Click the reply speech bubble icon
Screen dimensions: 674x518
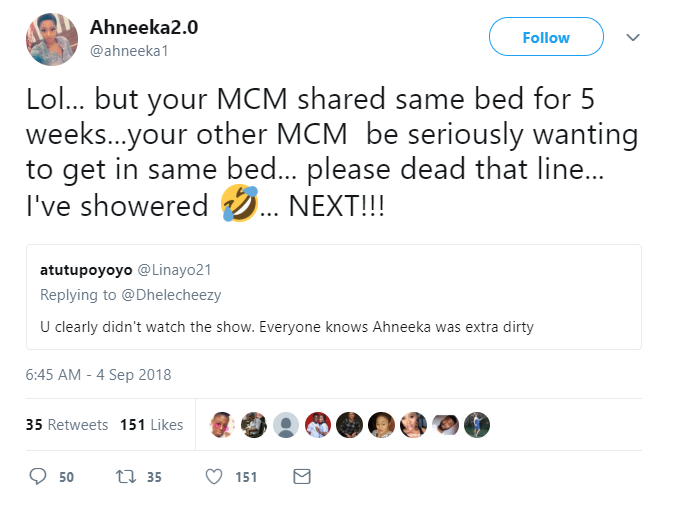38,477
